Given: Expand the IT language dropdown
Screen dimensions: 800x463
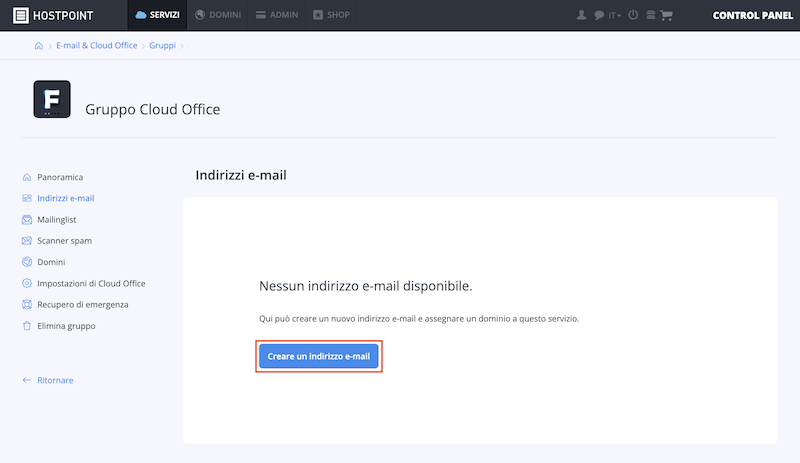Looking at the screenshot, I should pos(614,15).
